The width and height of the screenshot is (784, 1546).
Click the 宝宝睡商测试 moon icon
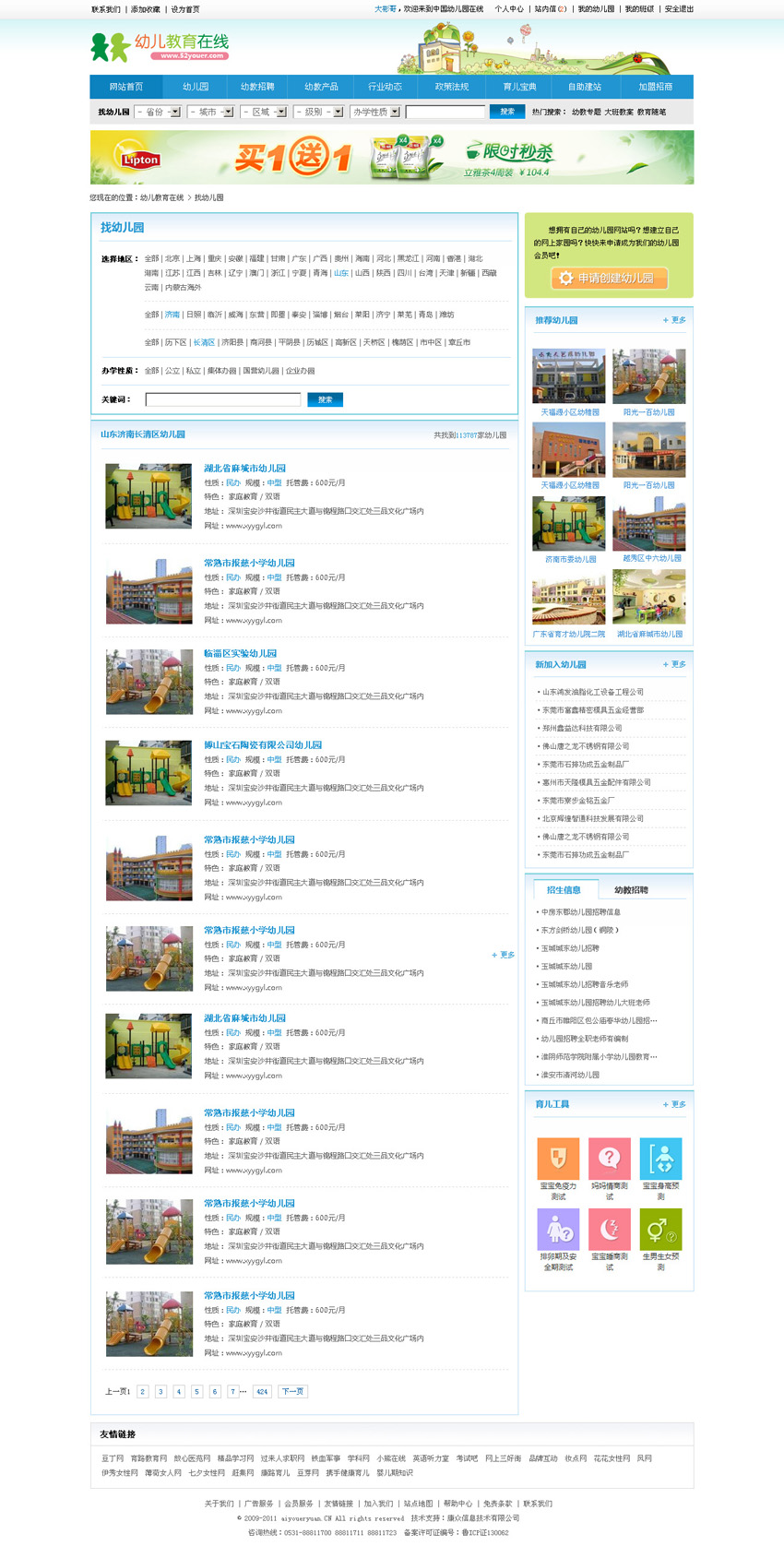click(609, 1229)
